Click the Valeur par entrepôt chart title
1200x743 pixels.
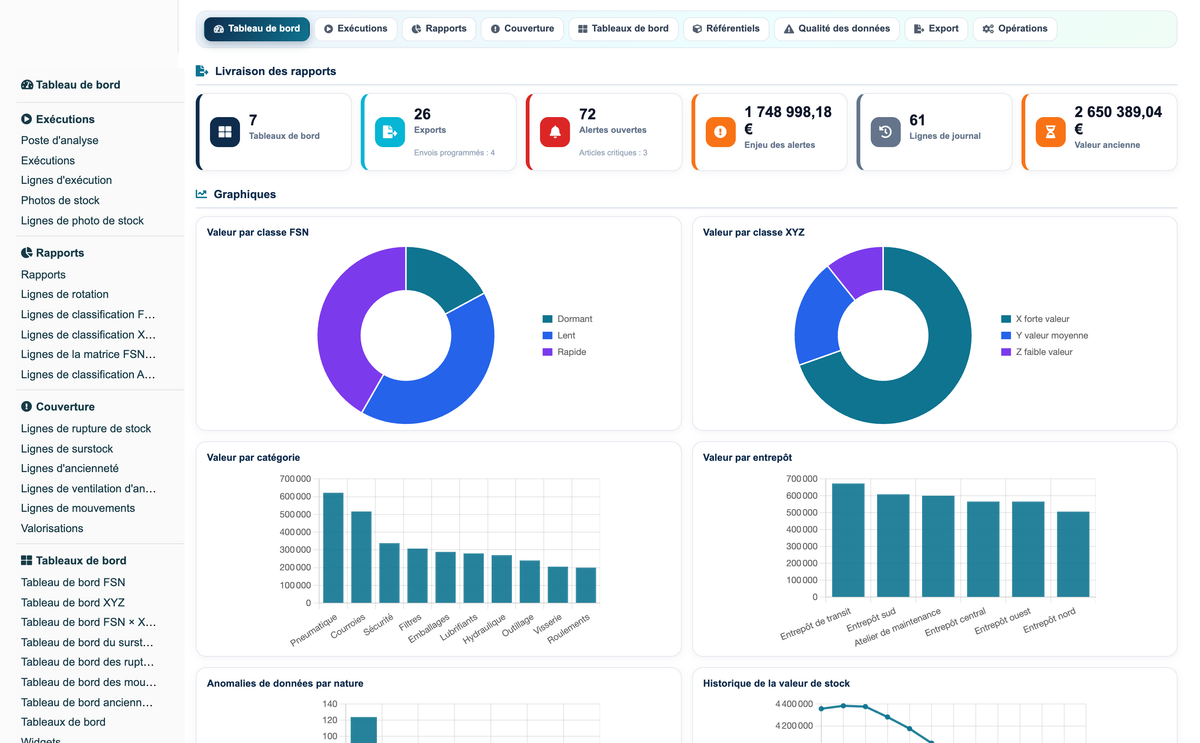(747, 457)
